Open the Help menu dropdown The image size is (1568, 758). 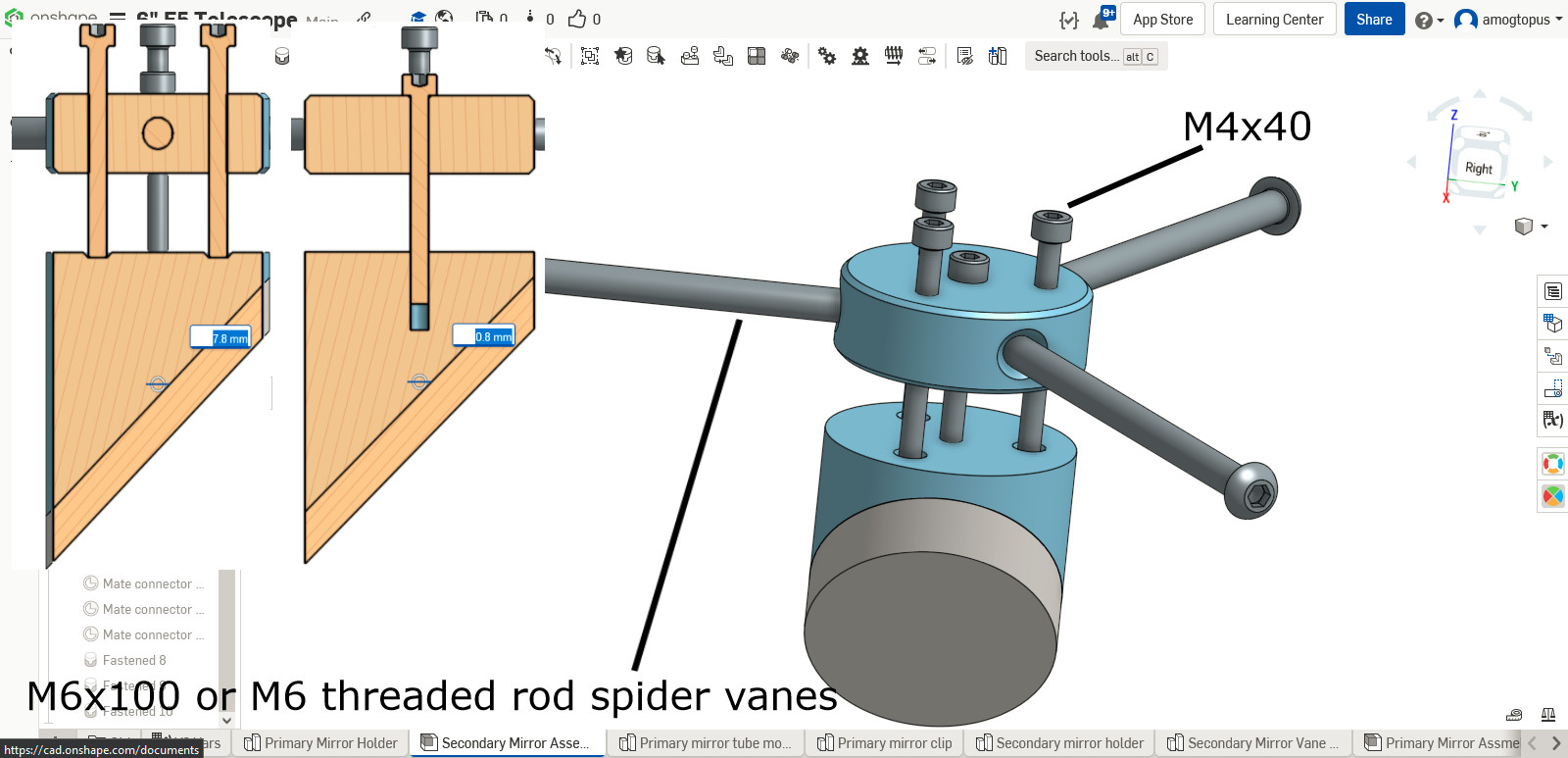(x=1429, y=20)
